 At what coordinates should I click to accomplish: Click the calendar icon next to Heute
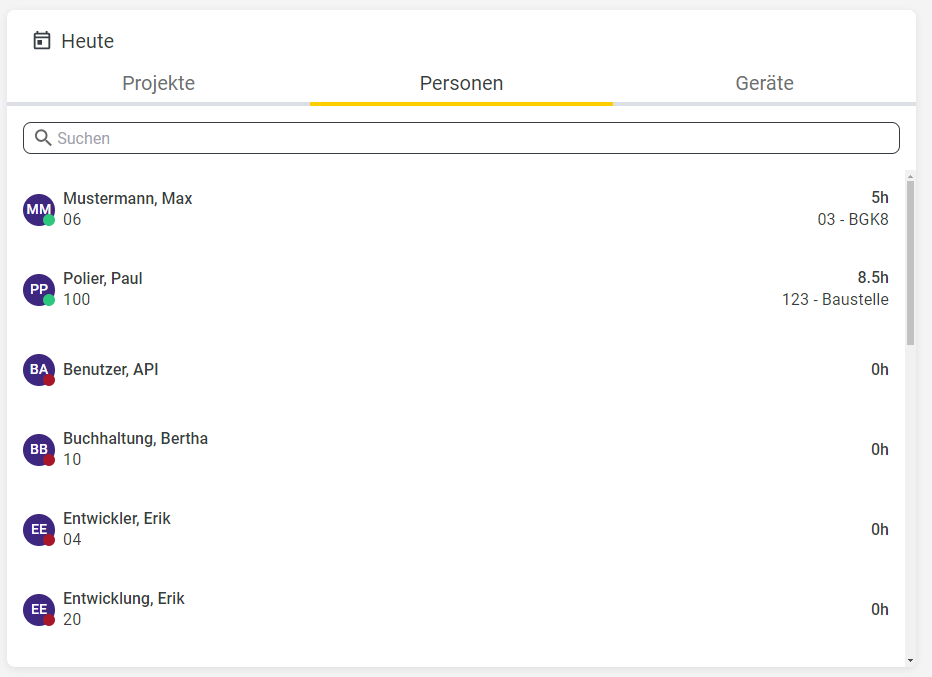tap(42, 40)
